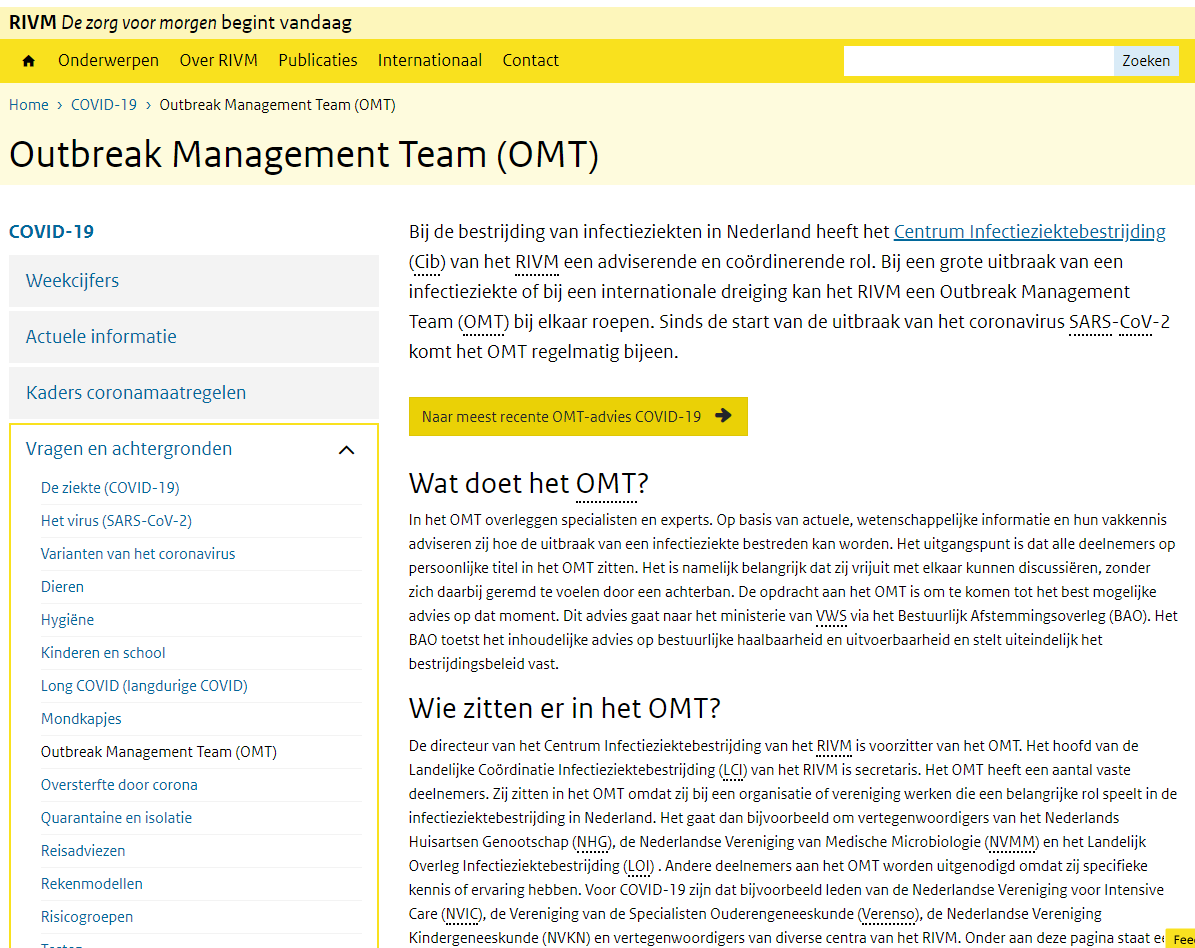The height and width of the screenshot is (948, 1195).
Task: Open Kaders coronamaatregelen in the sidebar
Action: tap(194, 392)
